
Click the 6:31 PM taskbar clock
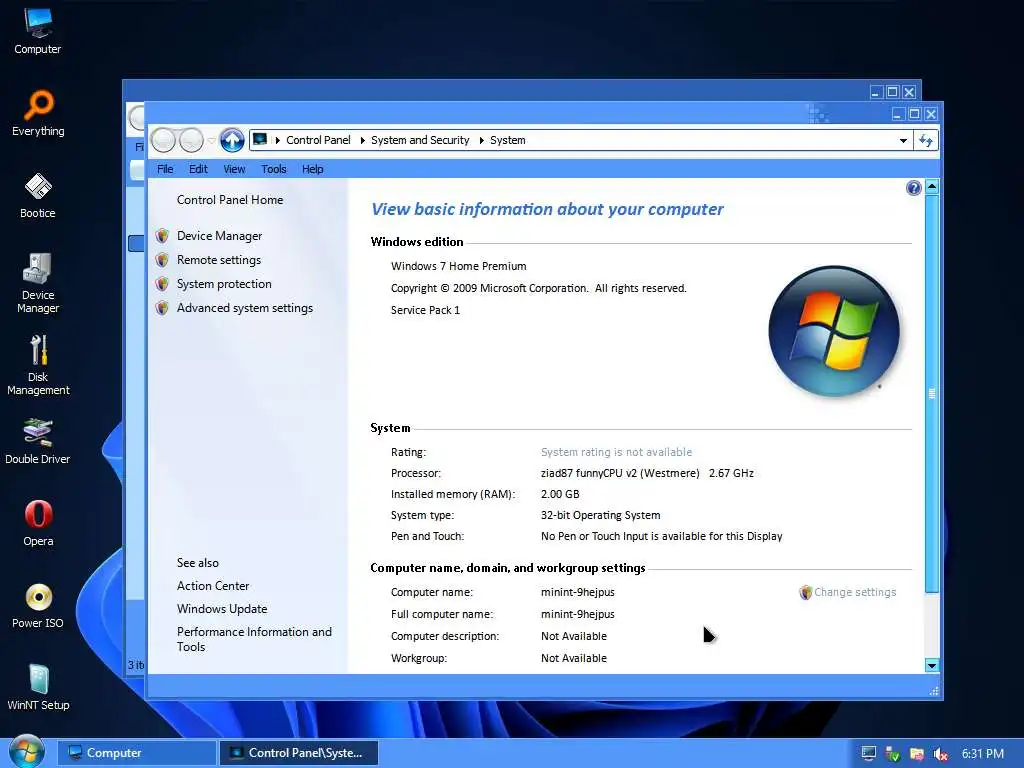tap(983, 754)
